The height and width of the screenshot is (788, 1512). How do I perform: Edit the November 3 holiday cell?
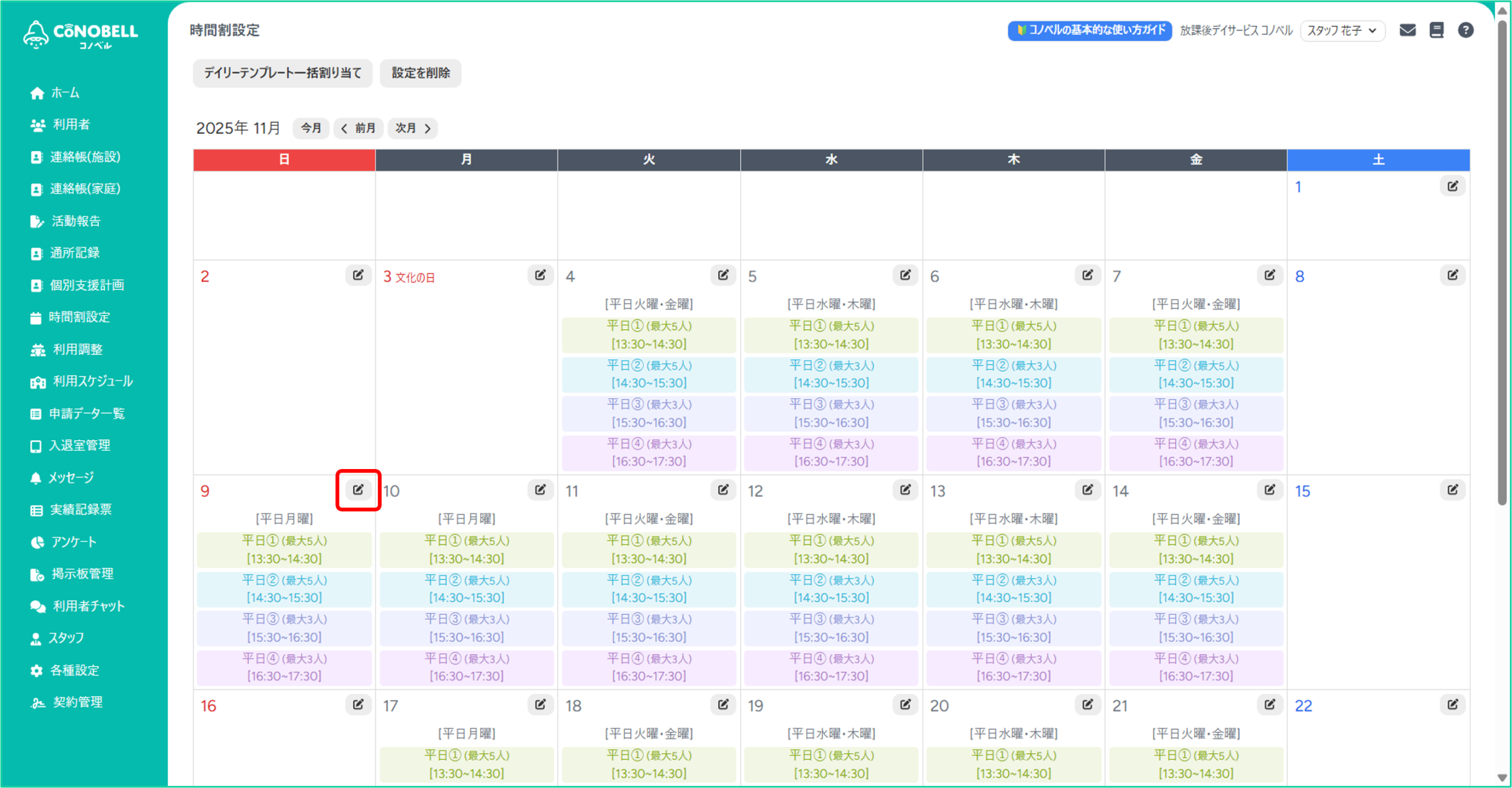(540, 275)
